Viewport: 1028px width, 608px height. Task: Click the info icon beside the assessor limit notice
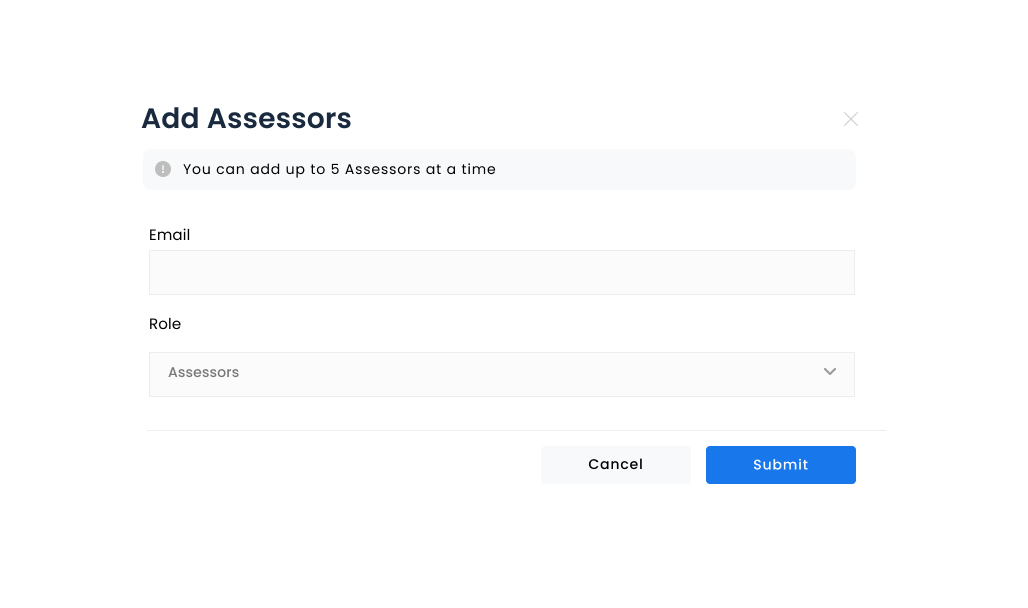[163, 169]
